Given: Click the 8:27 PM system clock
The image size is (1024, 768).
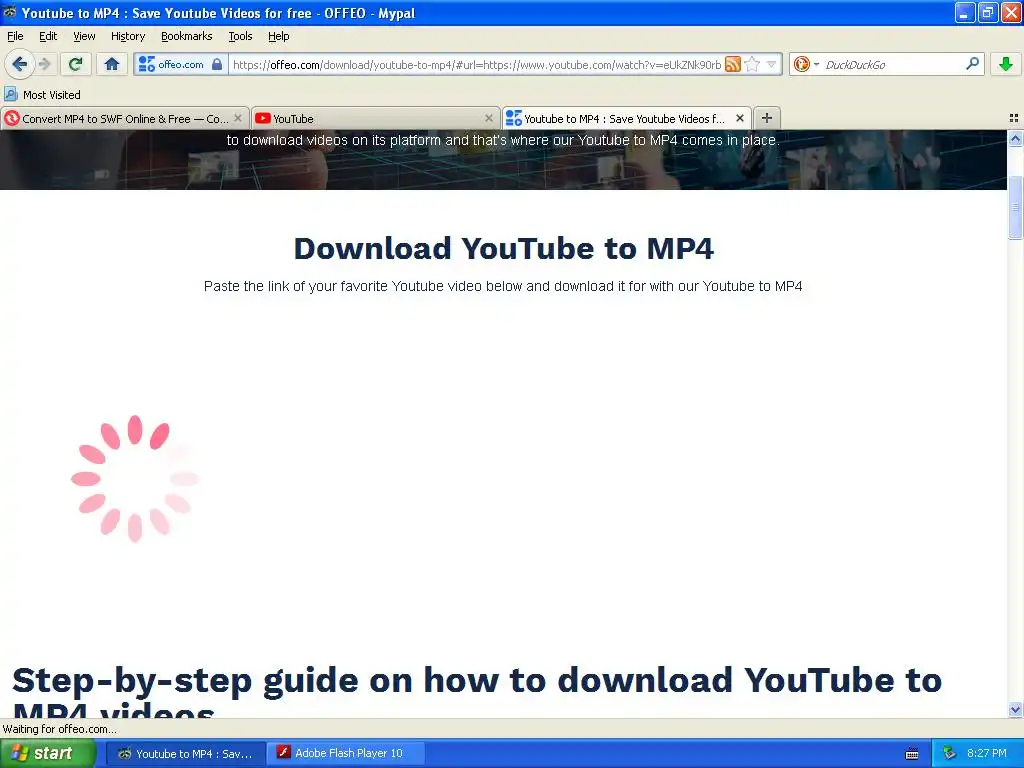Looking at the screenshot, I should [x=987, y=754].
